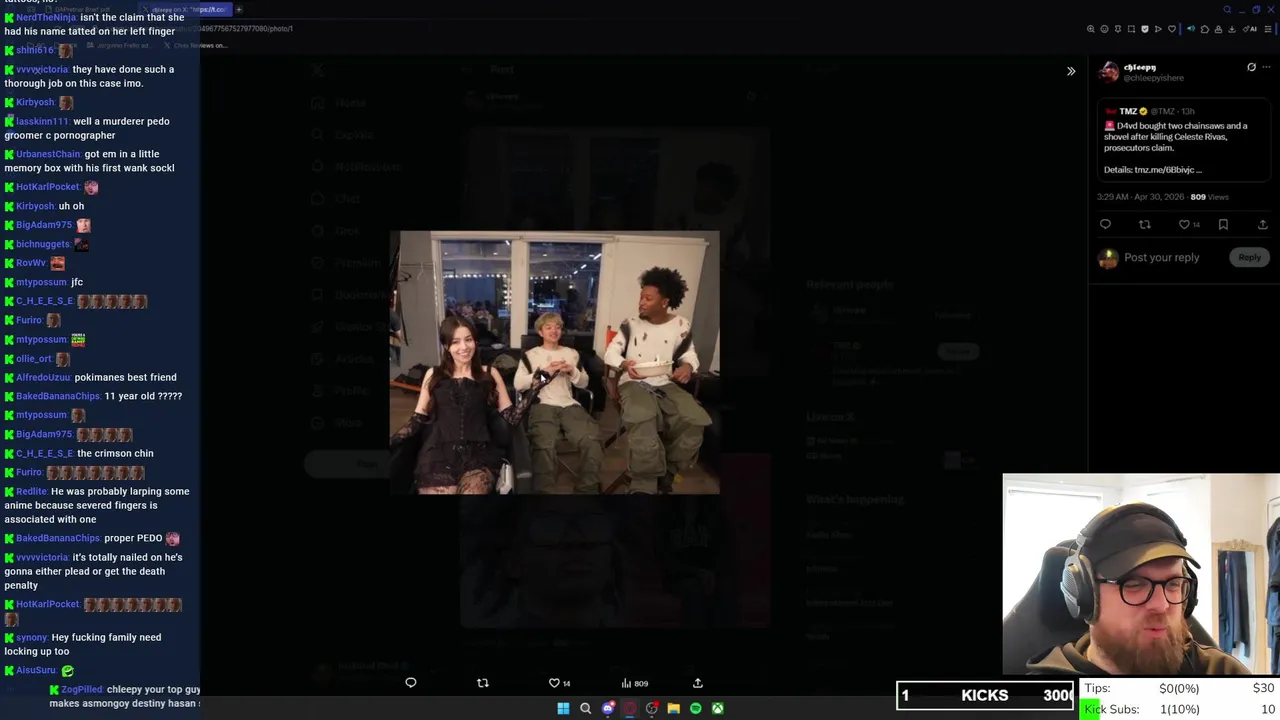
Task: Click the repost icon below the photo
Action: click(x=483, y=683)
